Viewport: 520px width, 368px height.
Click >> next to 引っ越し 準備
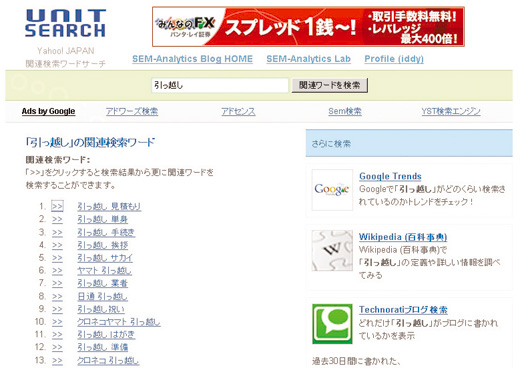coord(57,347)
